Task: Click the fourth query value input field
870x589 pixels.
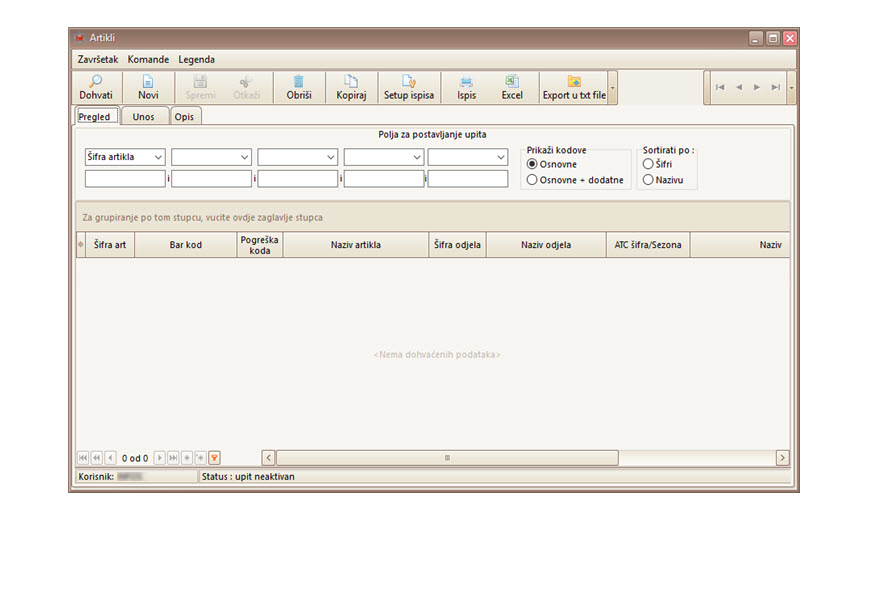Action: [384, 179]
